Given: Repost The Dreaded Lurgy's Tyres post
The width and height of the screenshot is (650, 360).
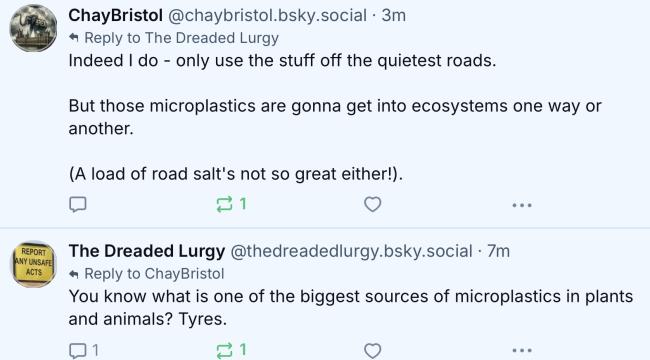Looking at the screenshot, I should coord(231,350).
